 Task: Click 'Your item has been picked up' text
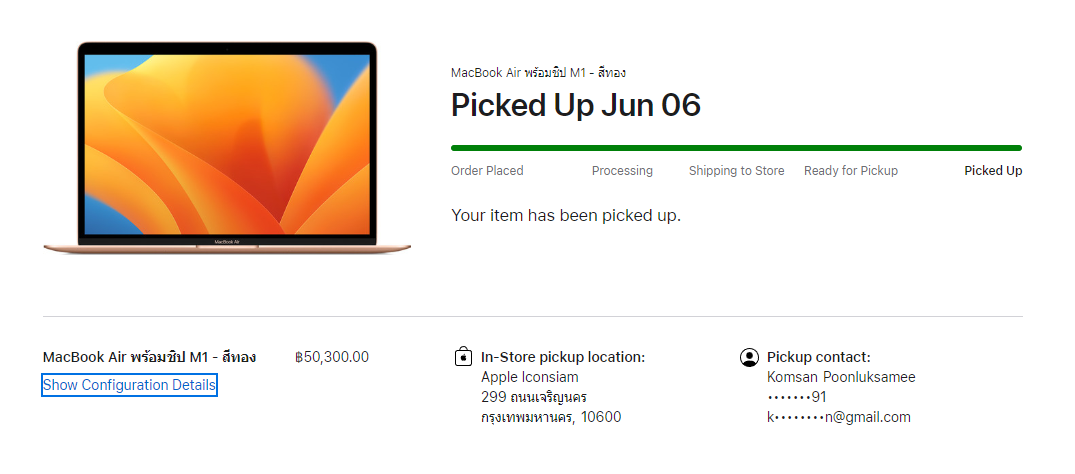click(x=565, y=215)
